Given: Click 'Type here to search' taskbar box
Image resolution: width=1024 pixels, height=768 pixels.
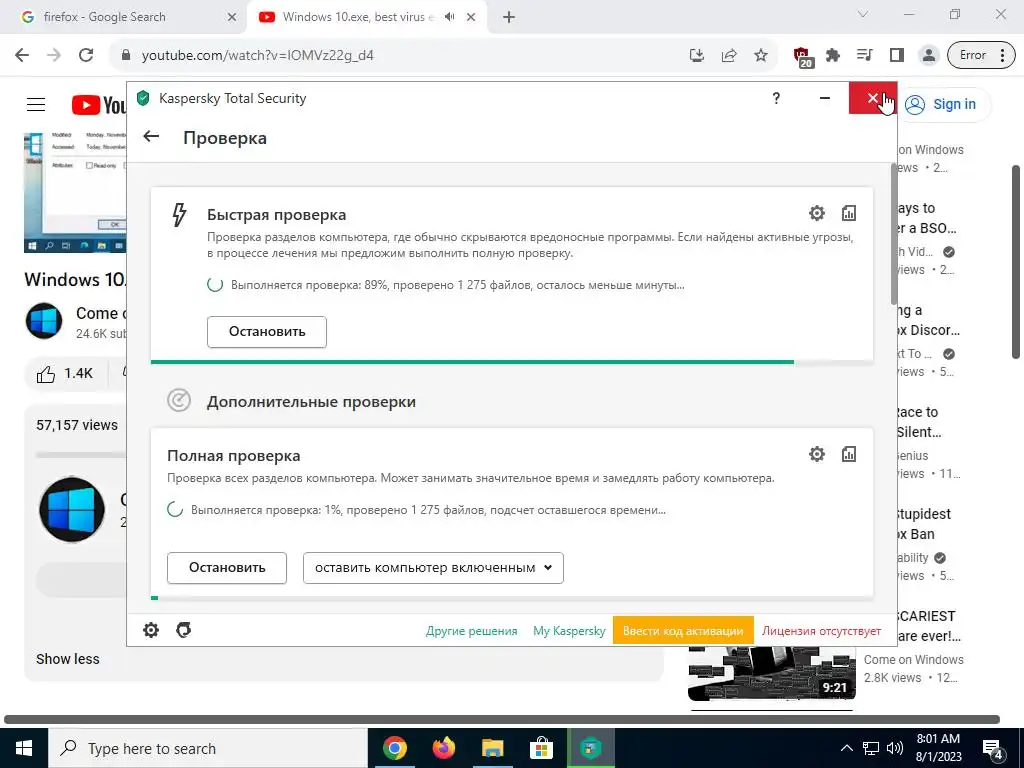Looking at the screenshot, I should tap(208, 748).
